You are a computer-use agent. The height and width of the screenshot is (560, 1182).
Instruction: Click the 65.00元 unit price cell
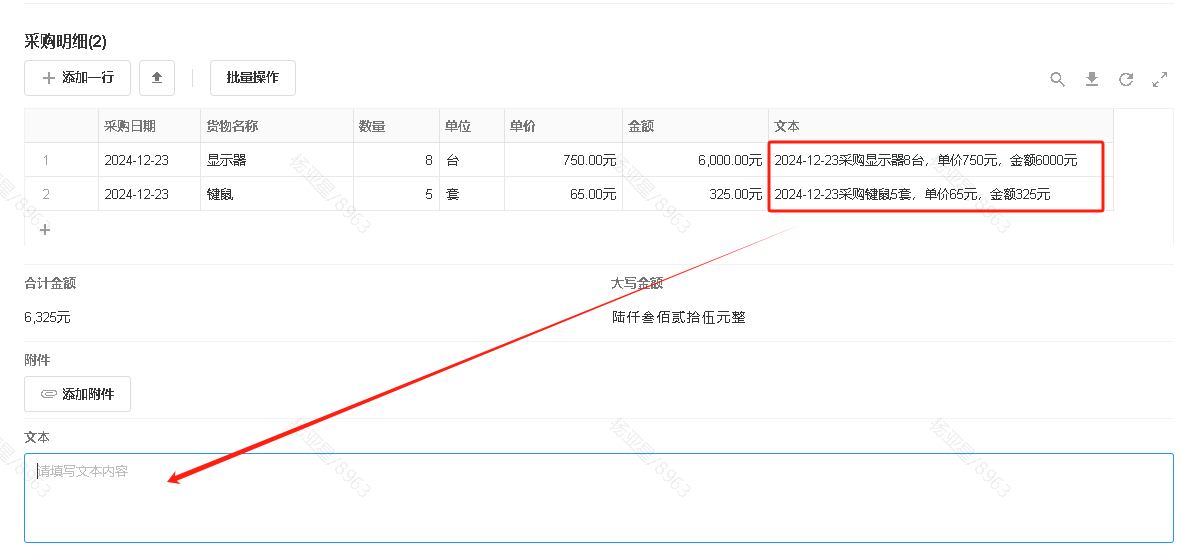pyautogui.click(x=563, y=194)
